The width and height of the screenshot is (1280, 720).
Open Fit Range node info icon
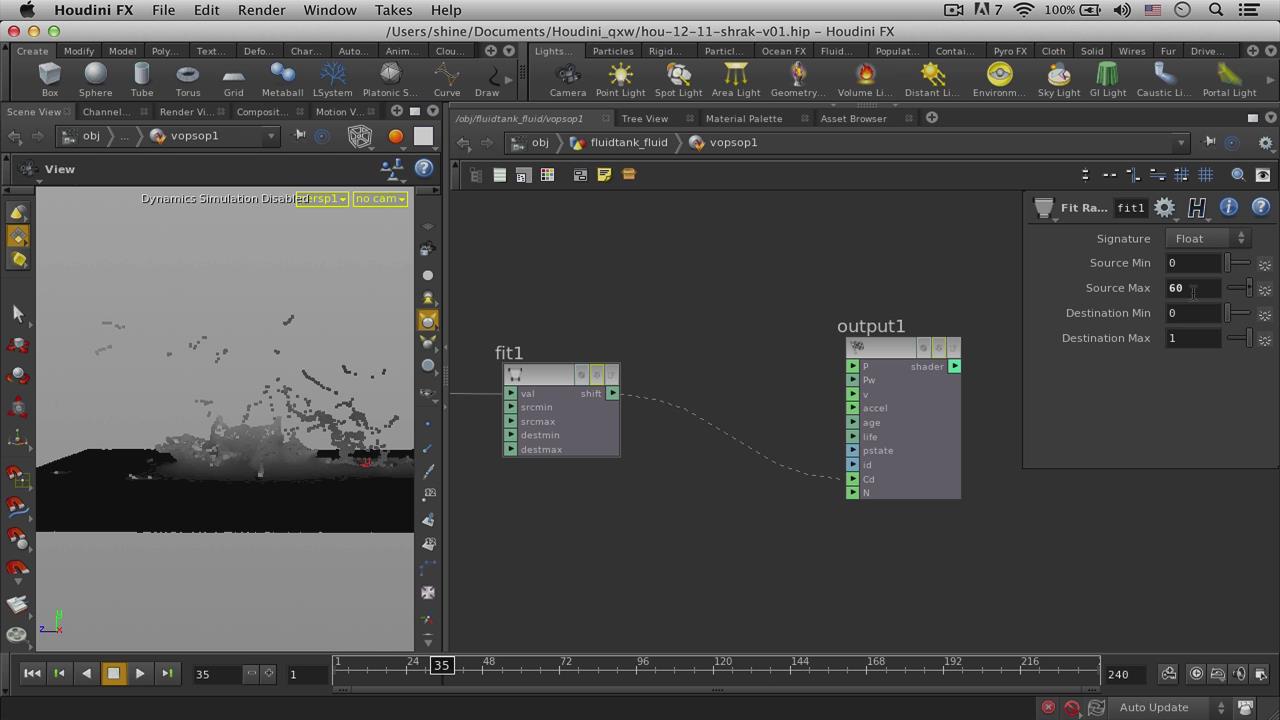click(x=1229, y=207)
